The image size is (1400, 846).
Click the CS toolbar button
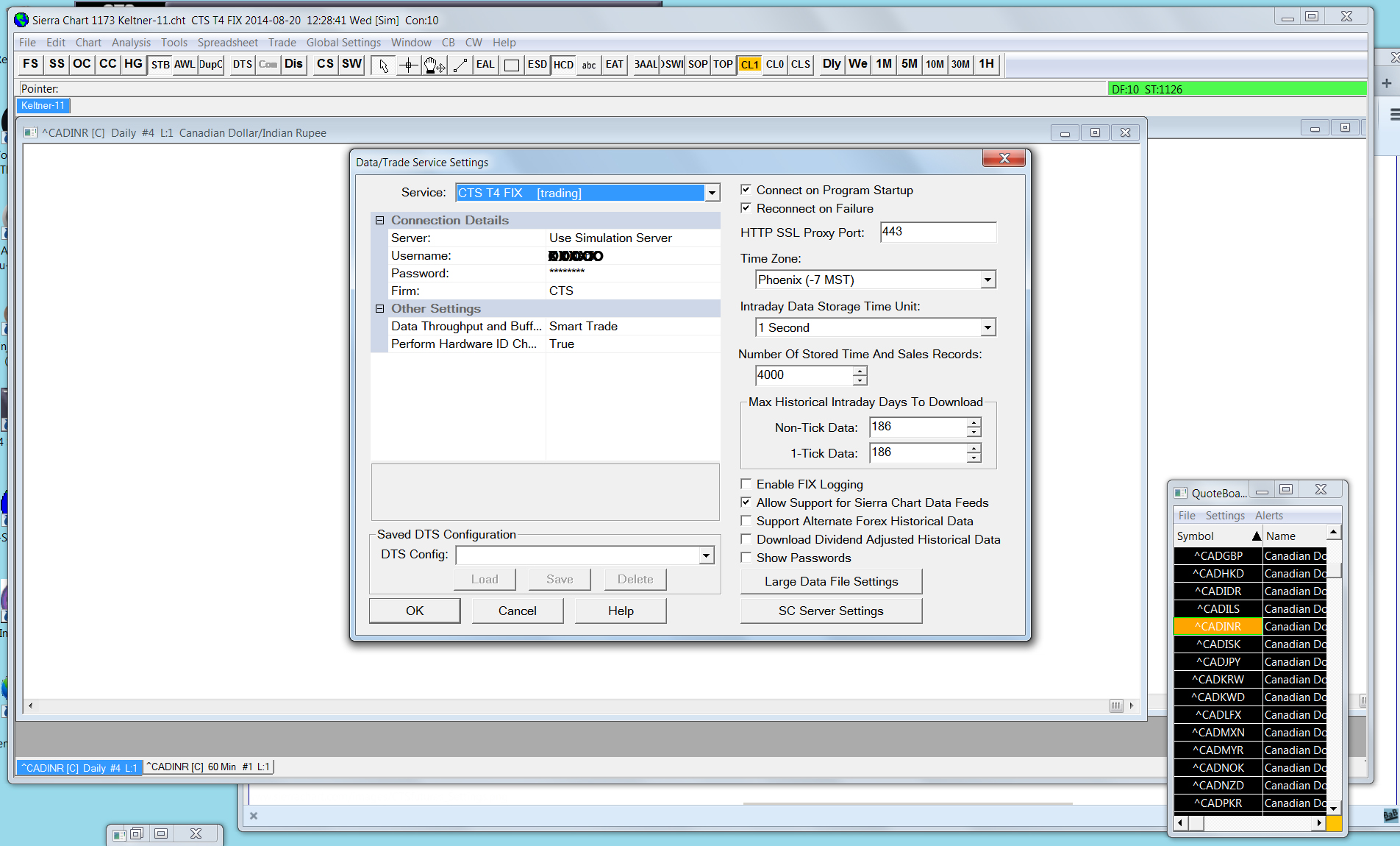click(x=325, y=64)
